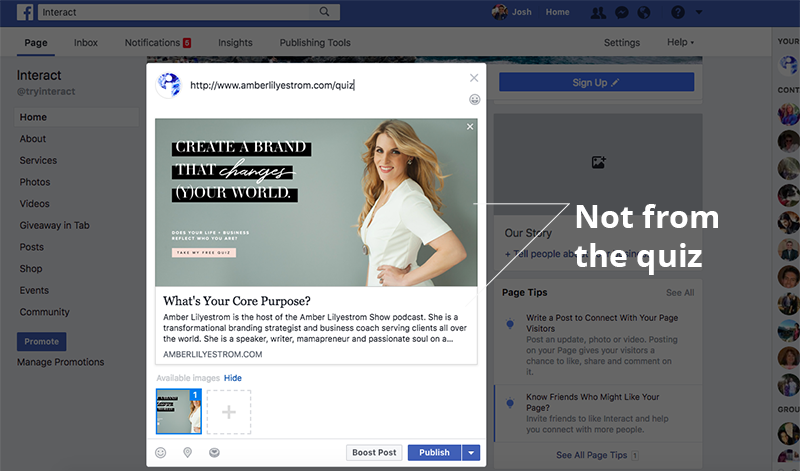Select About in the page sidebar
The height and width of the screenshot is (471, 800).
point(33,139)
